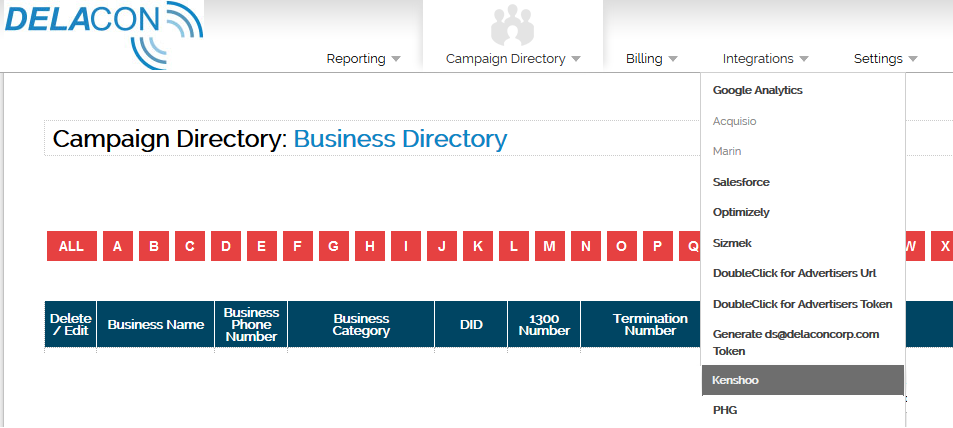Filter directory by letter C
This screenshot has height=428, width=953.
click(190, 246)
